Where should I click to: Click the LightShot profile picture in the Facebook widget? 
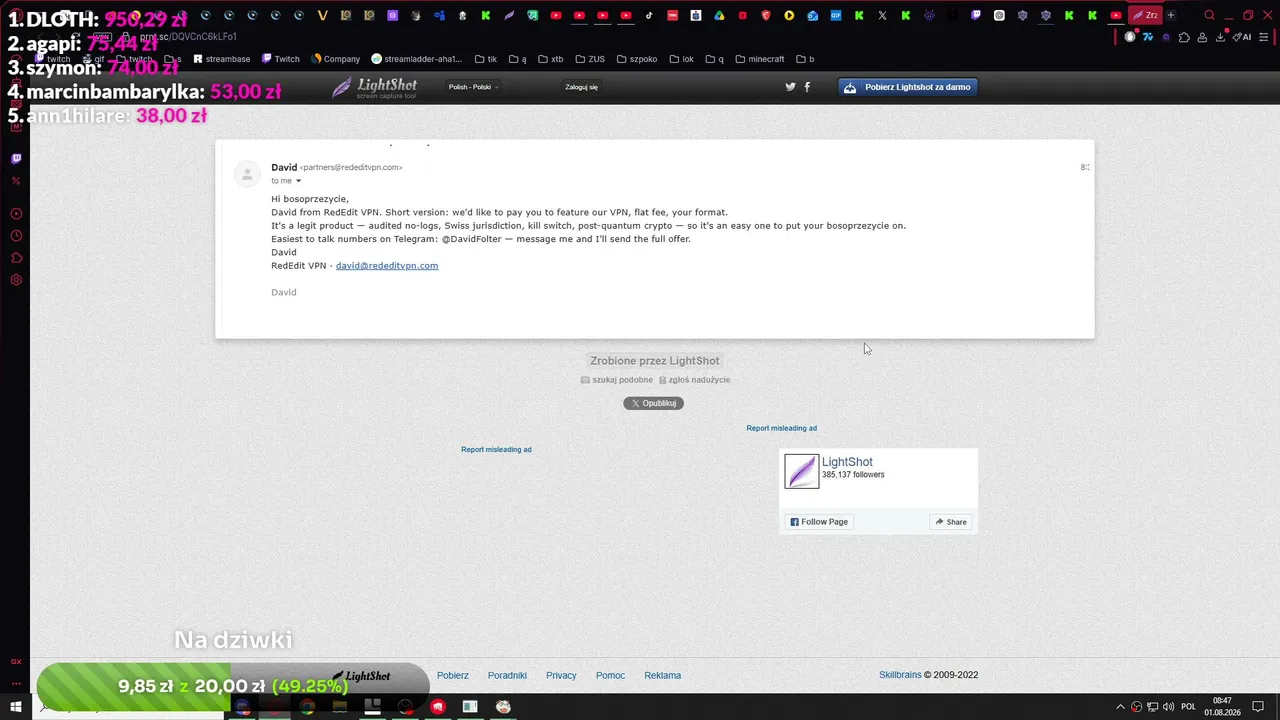click(801, 471)
